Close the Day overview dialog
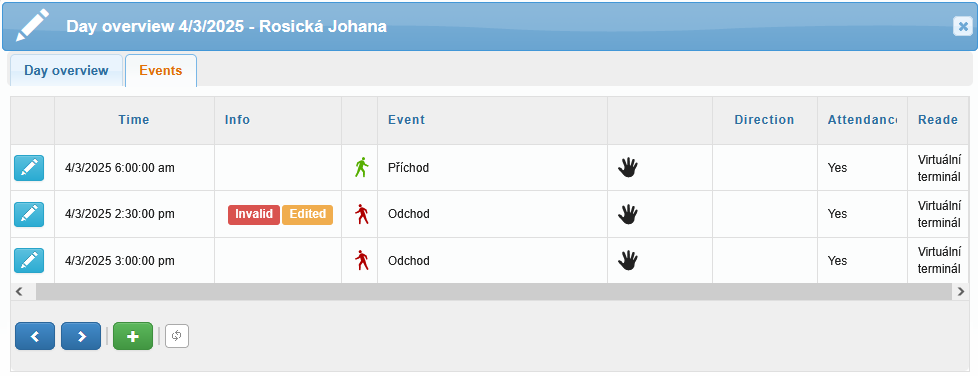Screen dimensions: 978x376 (962, 27)
